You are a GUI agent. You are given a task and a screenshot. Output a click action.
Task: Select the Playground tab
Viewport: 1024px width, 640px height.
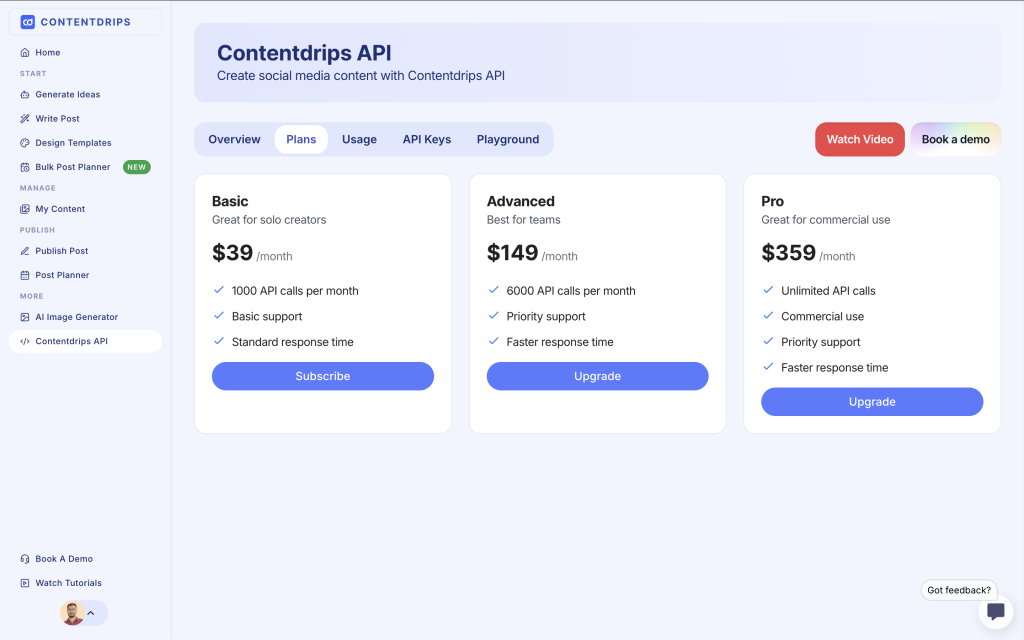pyautogui.click(x=508, y=140)
